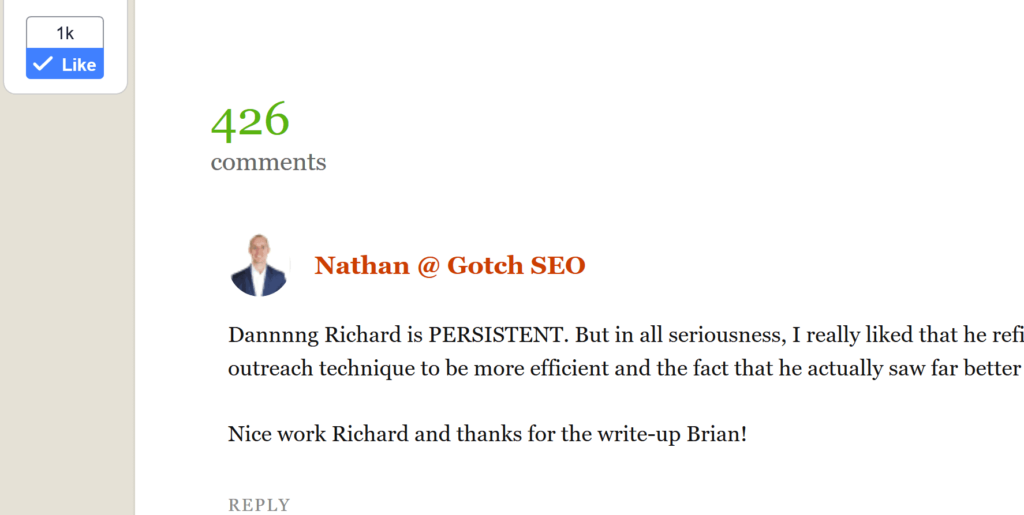Click the 1k like count box

(x=65, y=33)
